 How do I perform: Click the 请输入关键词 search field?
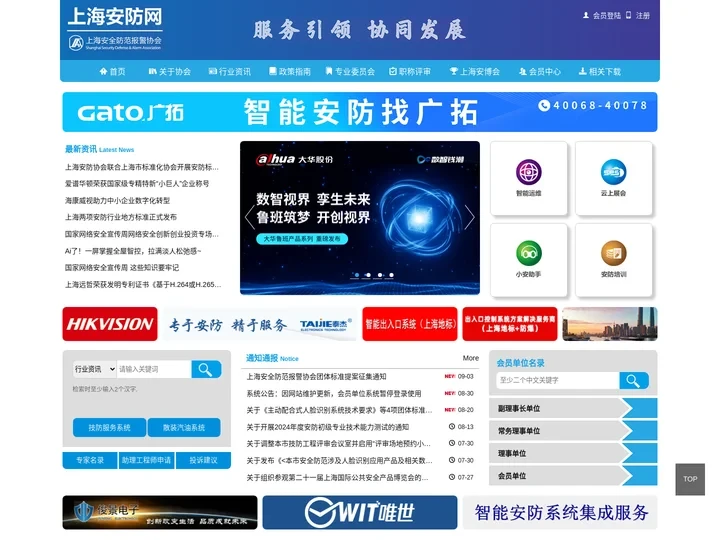(154, 369)
